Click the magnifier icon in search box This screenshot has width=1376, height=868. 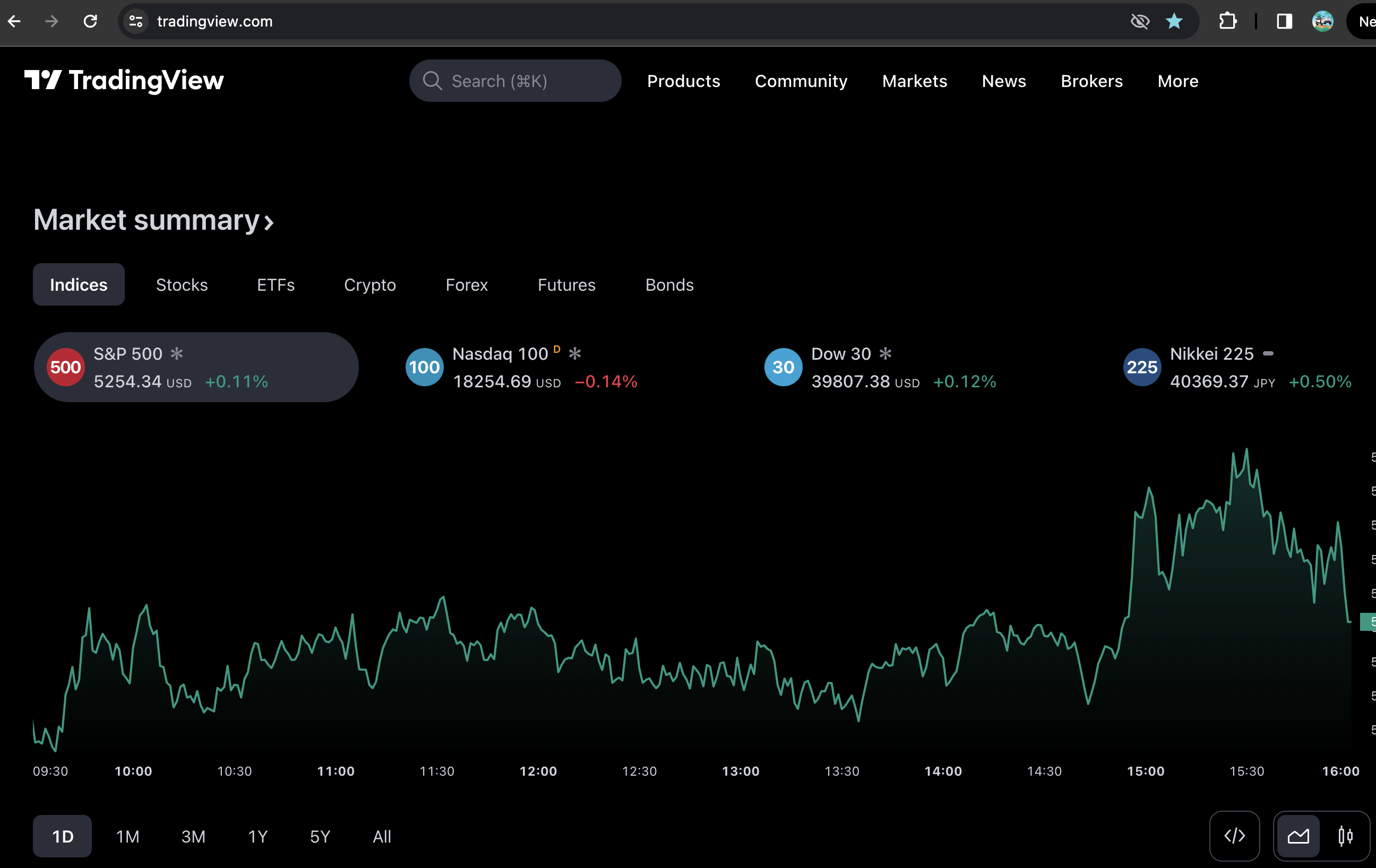point(432,81)
